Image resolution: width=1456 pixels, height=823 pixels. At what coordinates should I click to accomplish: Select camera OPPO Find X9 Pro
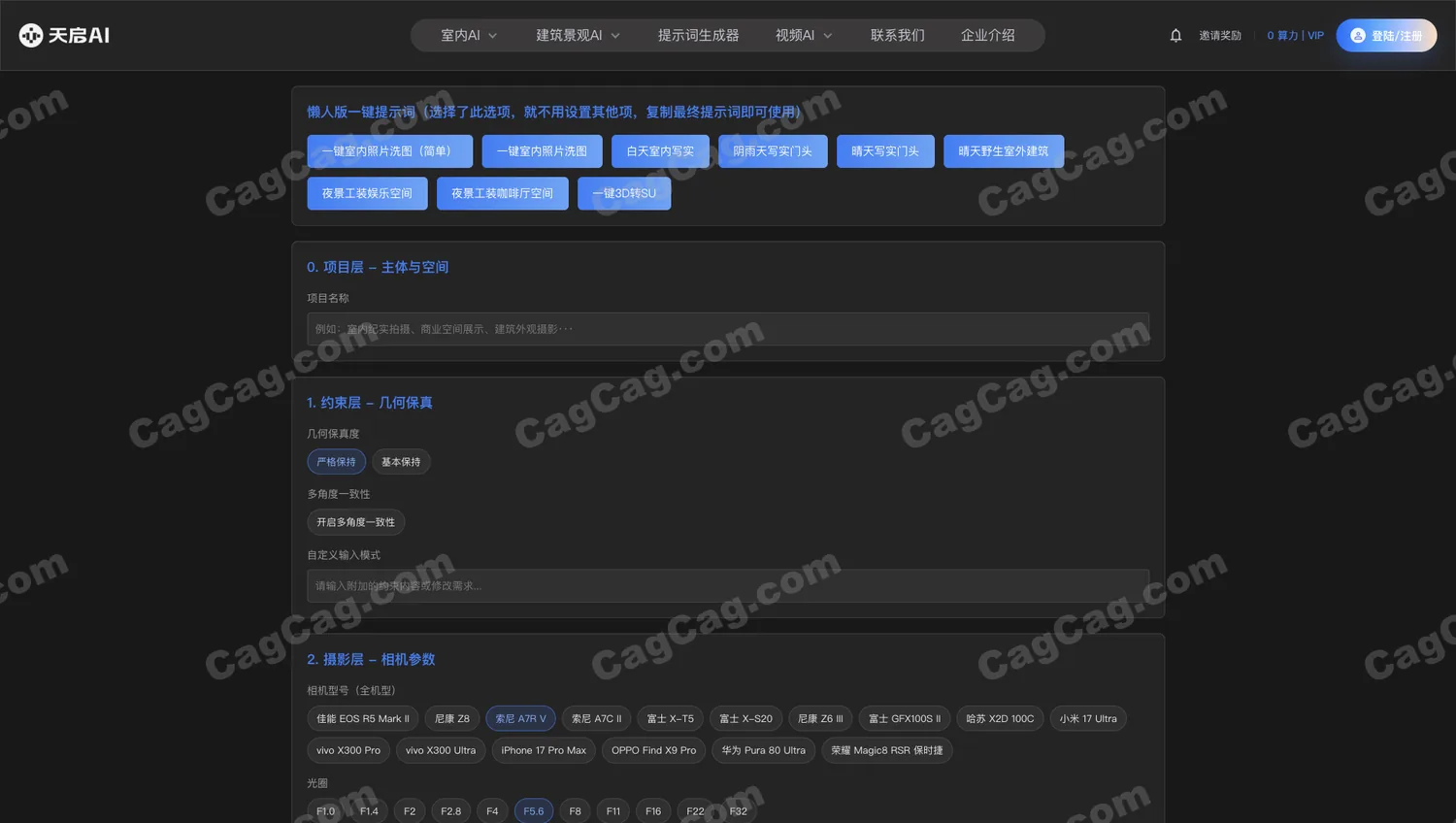(x=653, y=750)
